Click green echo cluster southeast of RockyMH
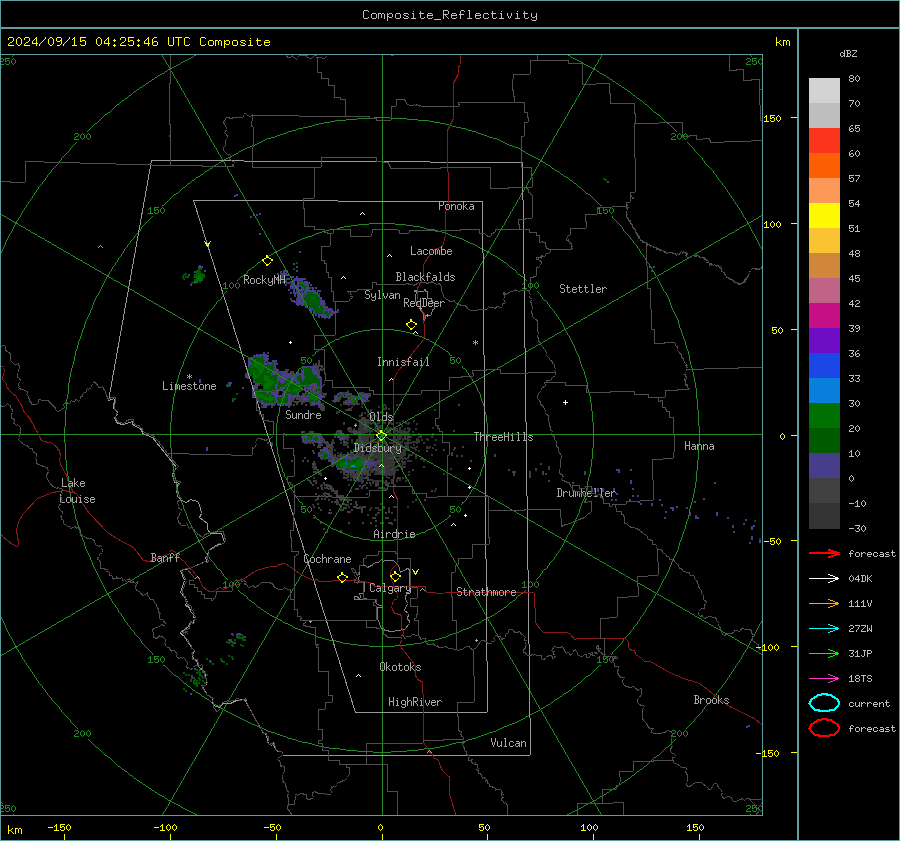Image resolution: width=900 pixels, height=841 pixels. [x=312, y=299]
